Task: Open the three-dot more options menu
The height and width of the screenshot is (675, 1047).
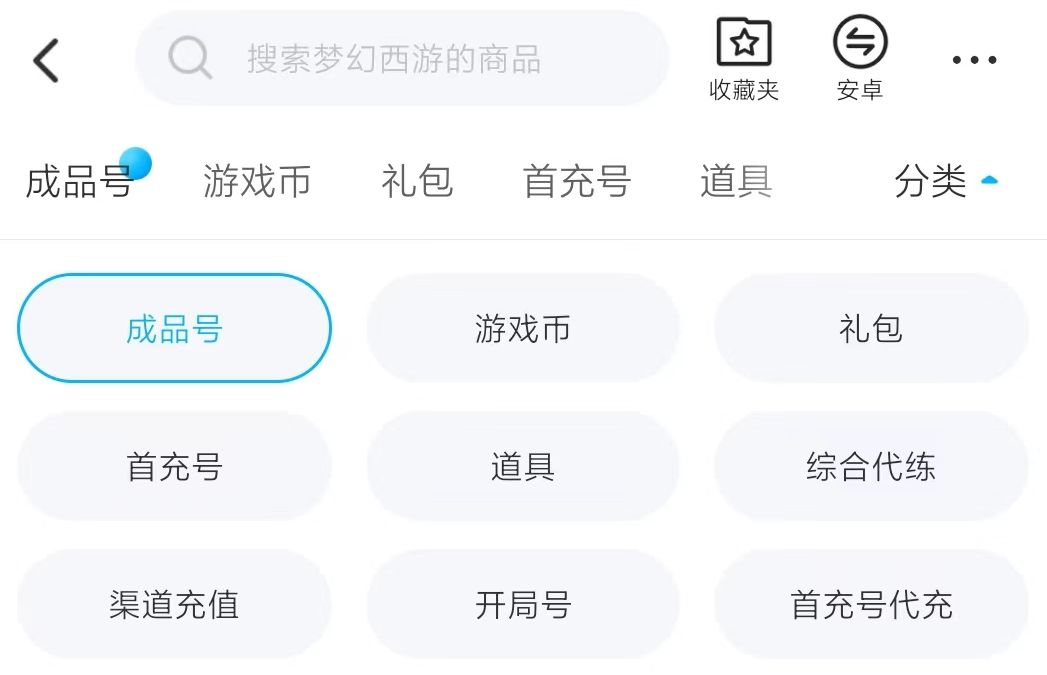Action: pyautogui.click(x=974, y=61)
